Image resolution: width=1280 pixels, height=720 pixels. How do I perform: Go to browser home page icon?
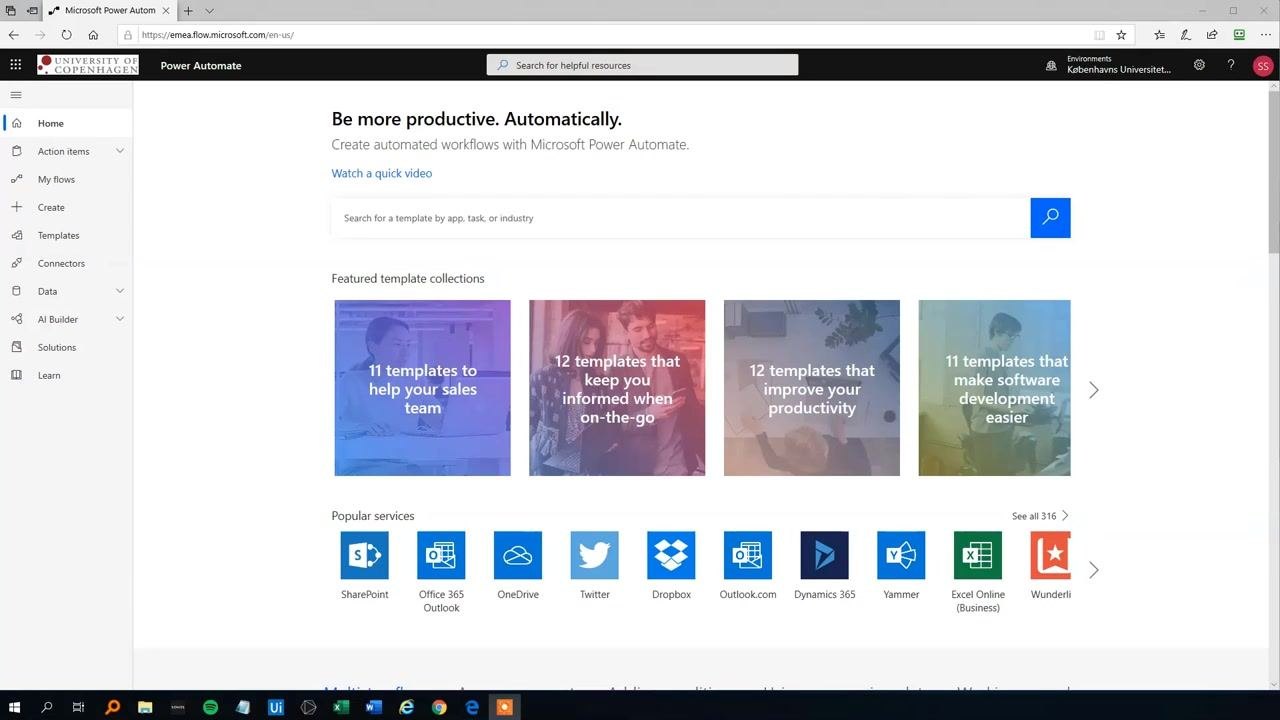(93, 35)
